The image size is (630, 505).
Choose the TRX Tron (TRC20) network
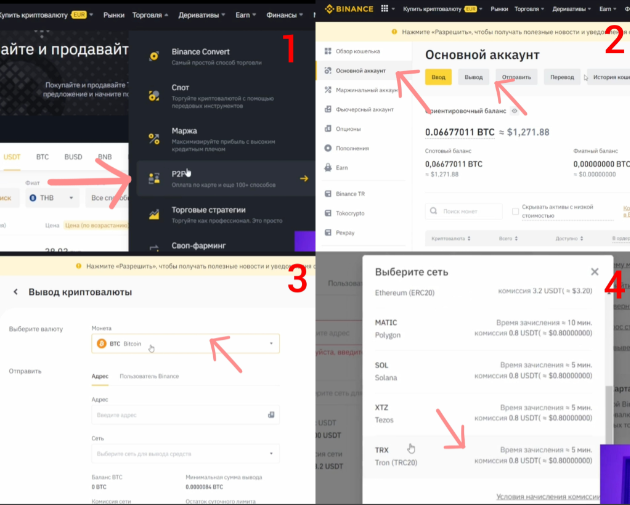coord(483,456)
